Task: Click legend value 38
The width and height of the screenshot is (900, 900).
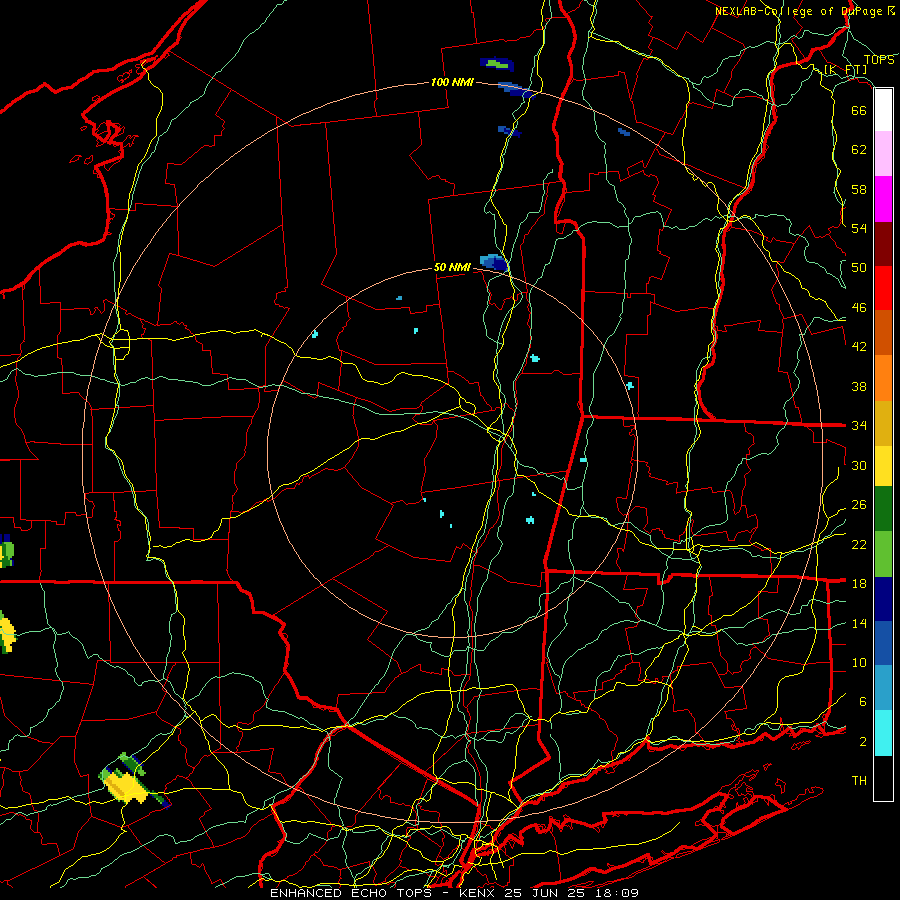Action: click(859, 386)
